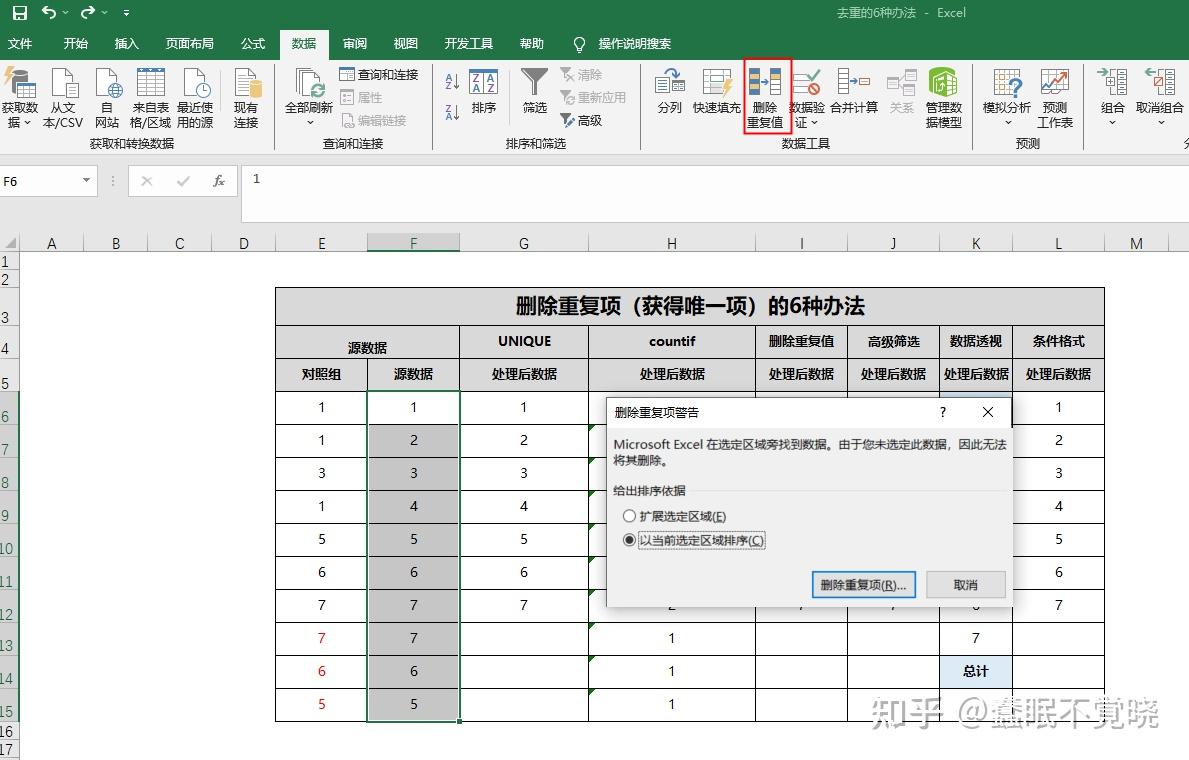The image size is (1189, 760).
Task: Open the Get Data (获取数据) tool
Action: 20,98
